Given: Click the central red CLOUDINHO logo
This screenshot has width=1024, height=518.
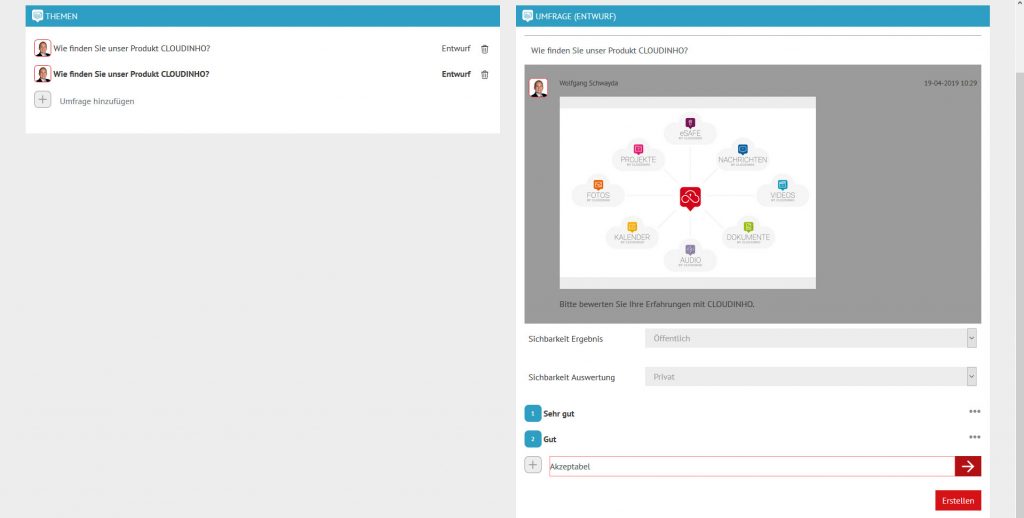Looking at the screenshot, I should click(x=690, y=198).
